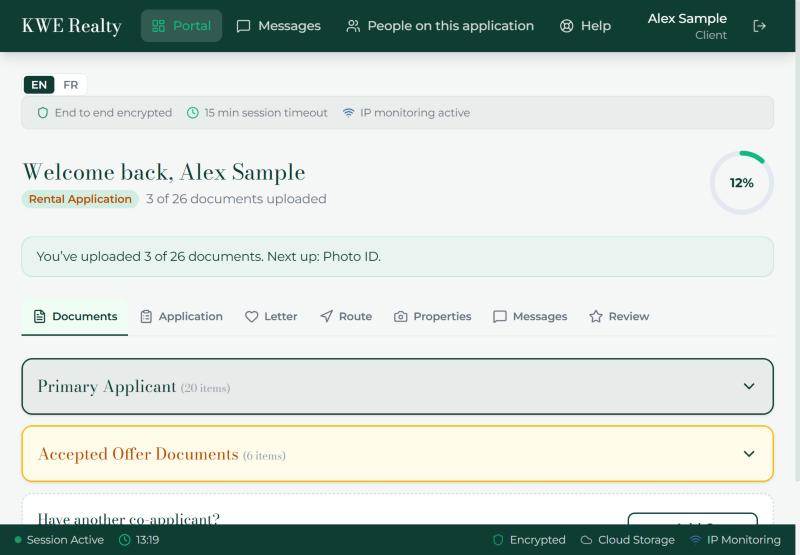Click the End to end encrypted text
The width and height of the screenshot is (800, 555).
(x=113, y=113)
